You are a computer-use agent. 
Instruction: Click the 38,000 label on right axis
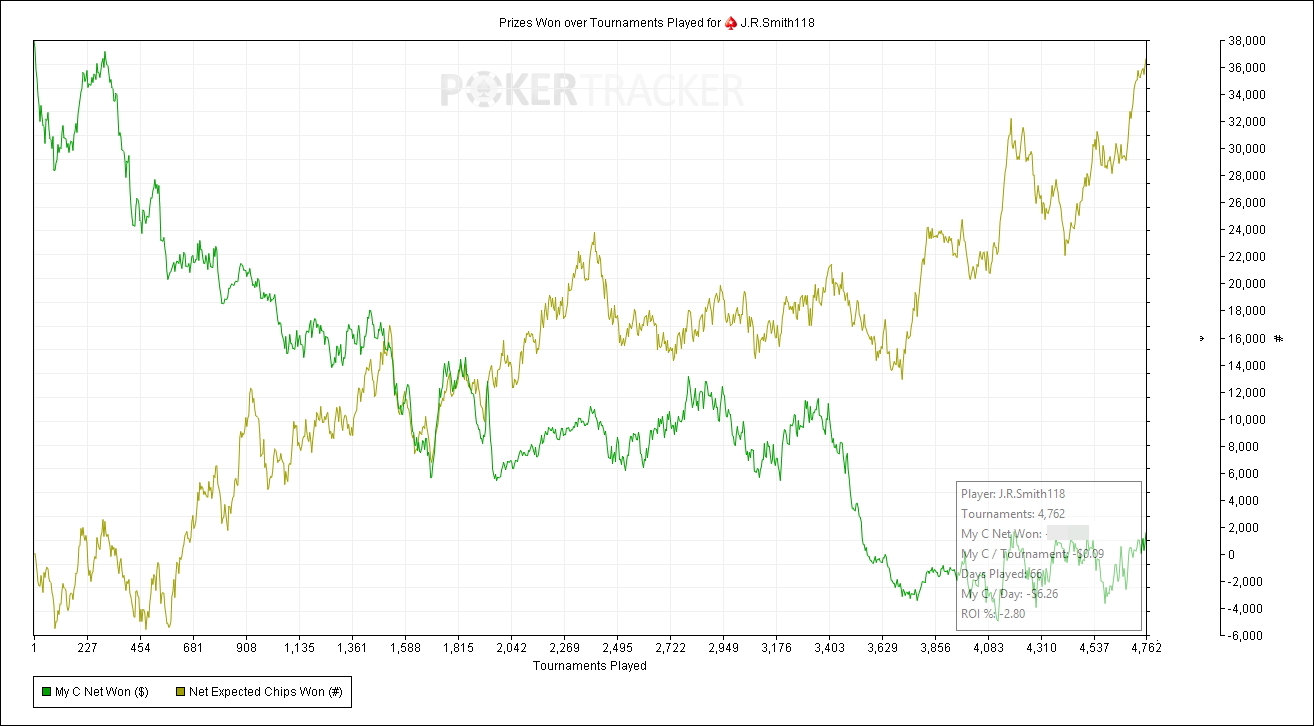pos(1246,41)
